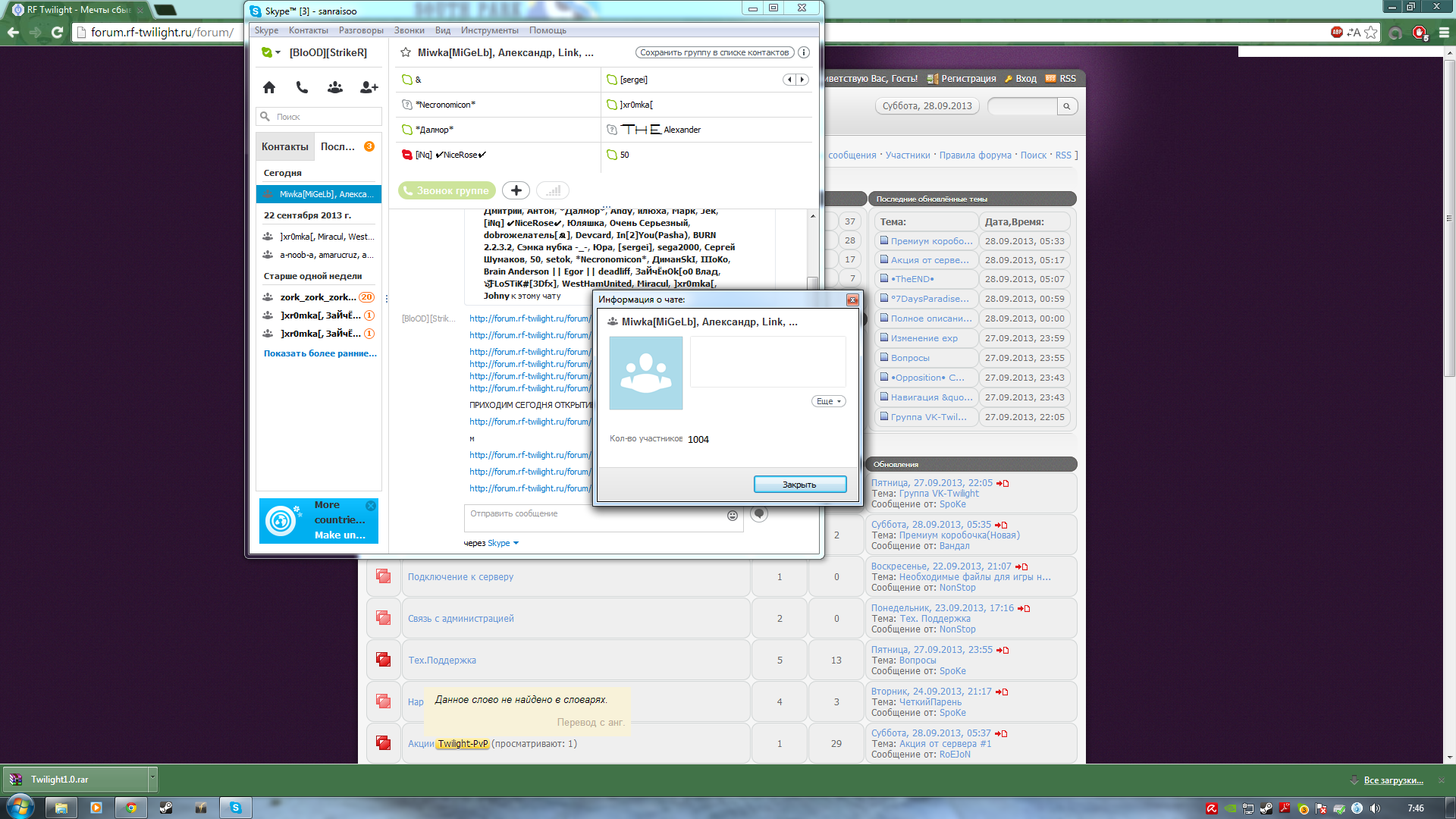Image resolution: width=1456 pixels, height=819 pixels.
Task: Switch to the 'Посл...' recent tab
Action: click(x=338, y=146)
